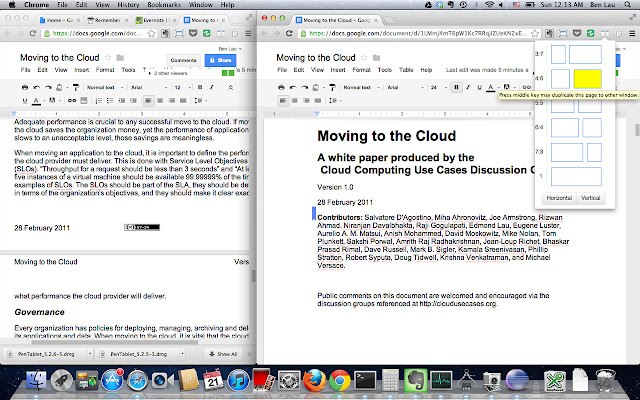Screen dimensions: 640x400
Task: Justify text in left window toolbar
Action: (183, 100)
